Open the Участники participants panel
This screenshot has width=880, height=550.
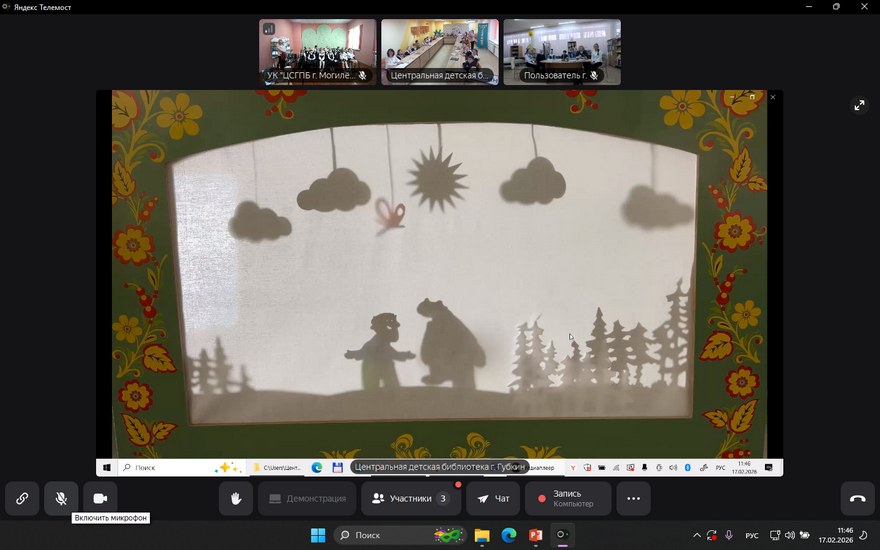pyautogui.click(x=410, y=498)
